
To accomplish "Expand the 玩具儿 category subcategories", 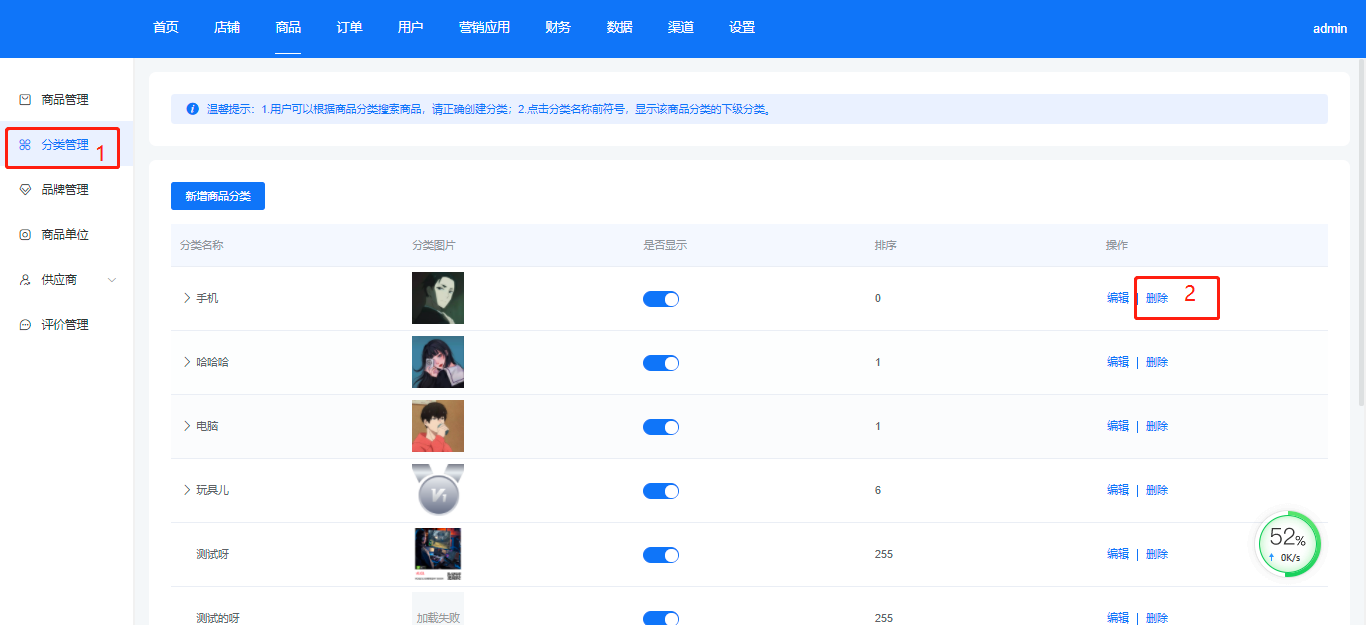I will pos(186,490).
